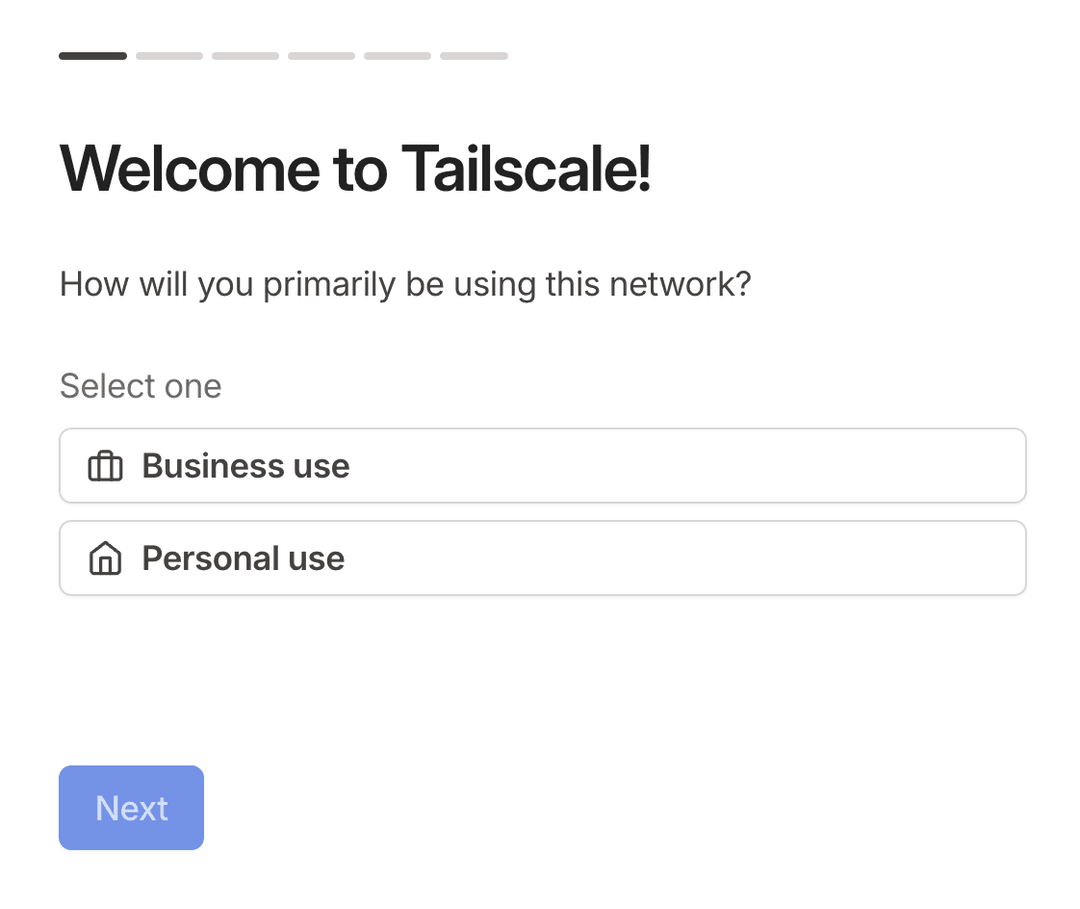Screen dimensions: 1080x909
Task: Advance the setup by clicking Next
Action: [x=131, y=807]
